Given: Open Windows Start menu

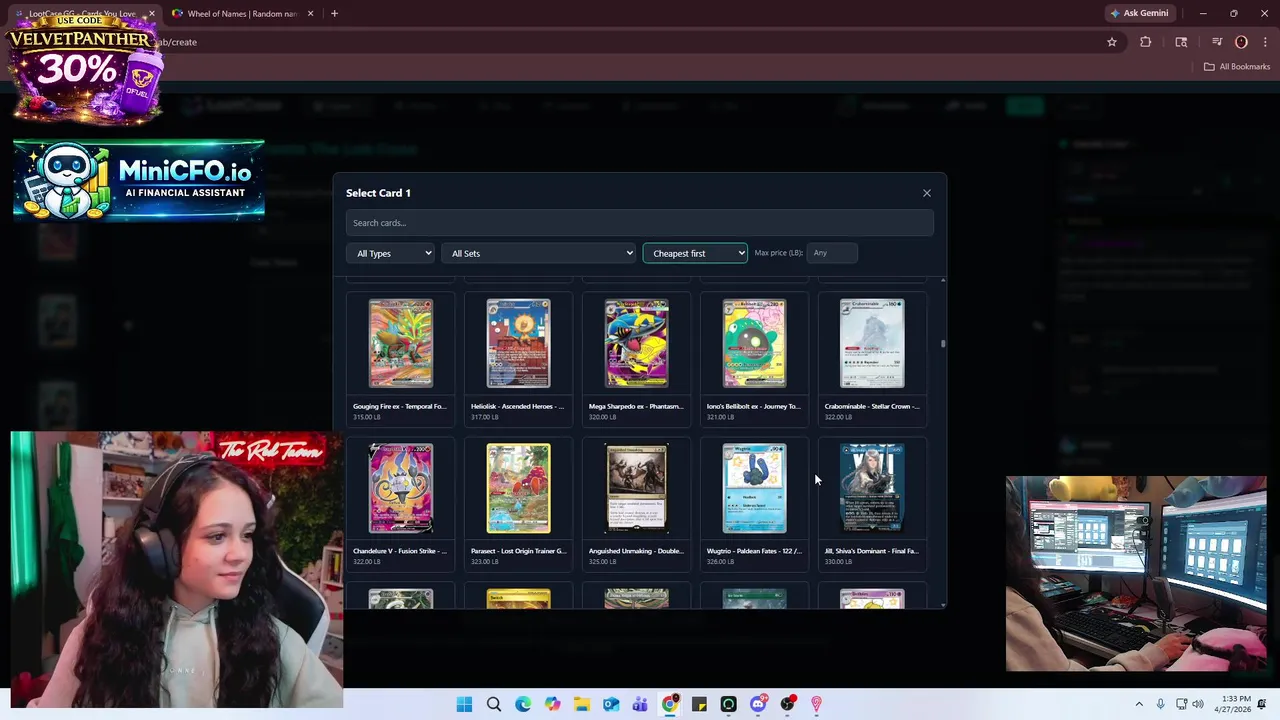Looking at the screenshot, I should pyautogui.click(x=464, y=705).
